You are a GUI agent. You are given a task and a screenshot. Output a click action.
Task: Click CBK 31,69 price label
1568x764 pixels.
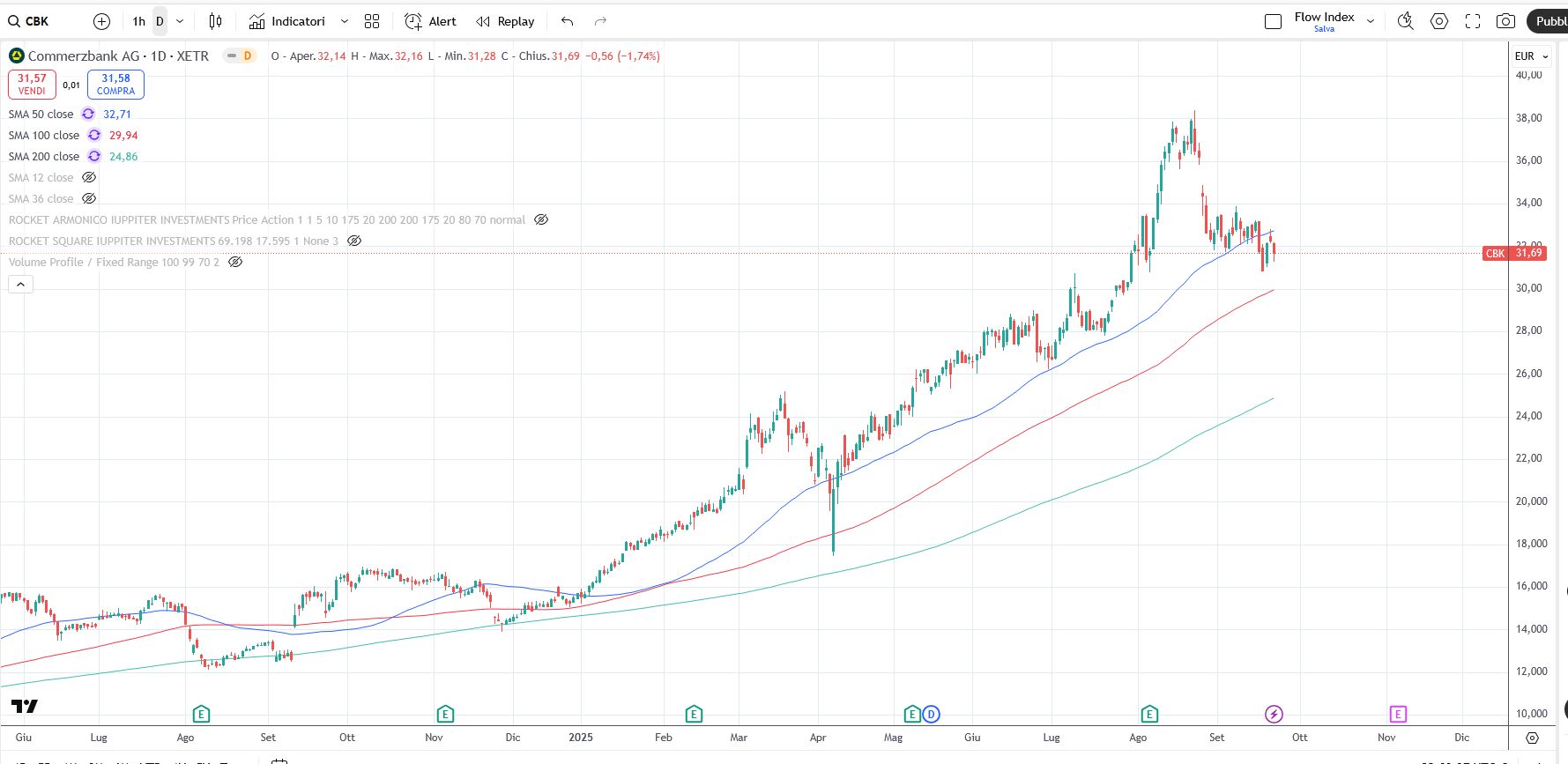pos(1513,253)
